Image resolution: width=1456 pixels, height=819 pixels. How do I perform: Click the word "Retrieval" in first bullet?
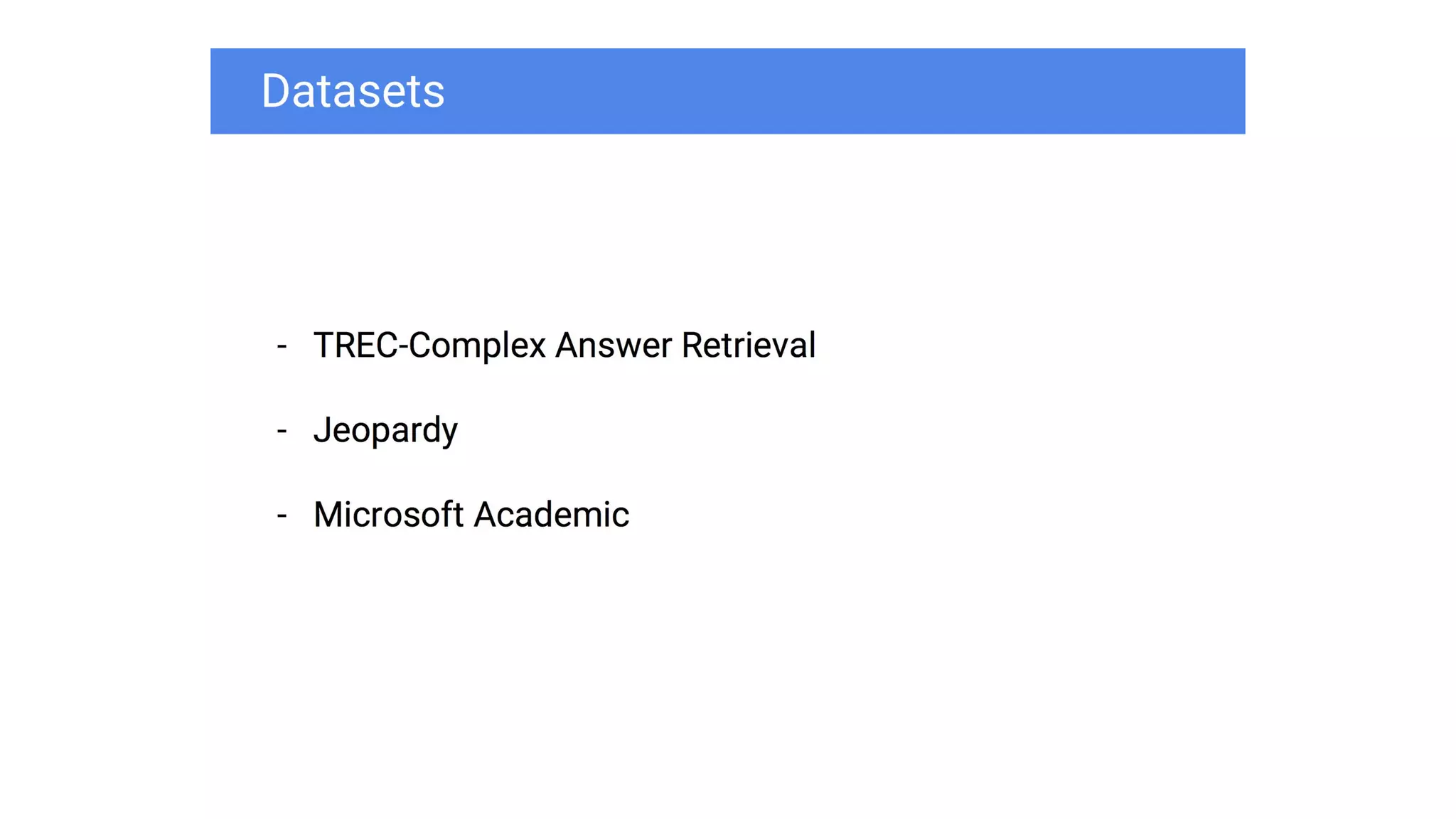point(748,346)
